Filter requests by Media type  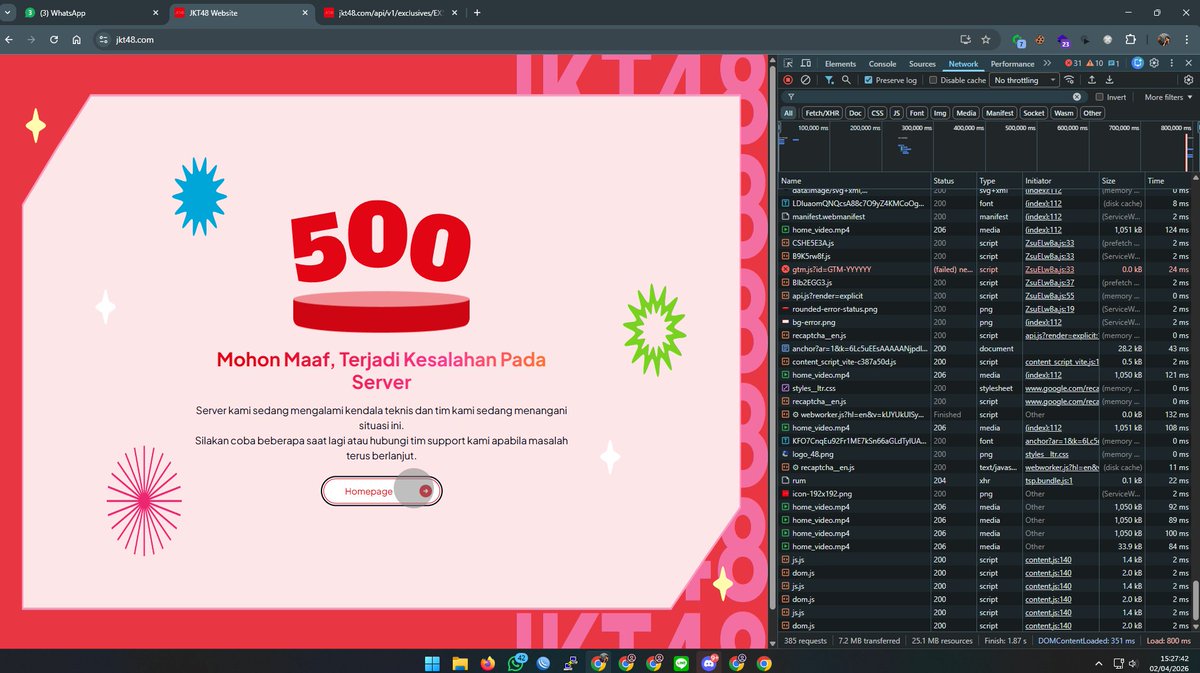tap(965, 113)
